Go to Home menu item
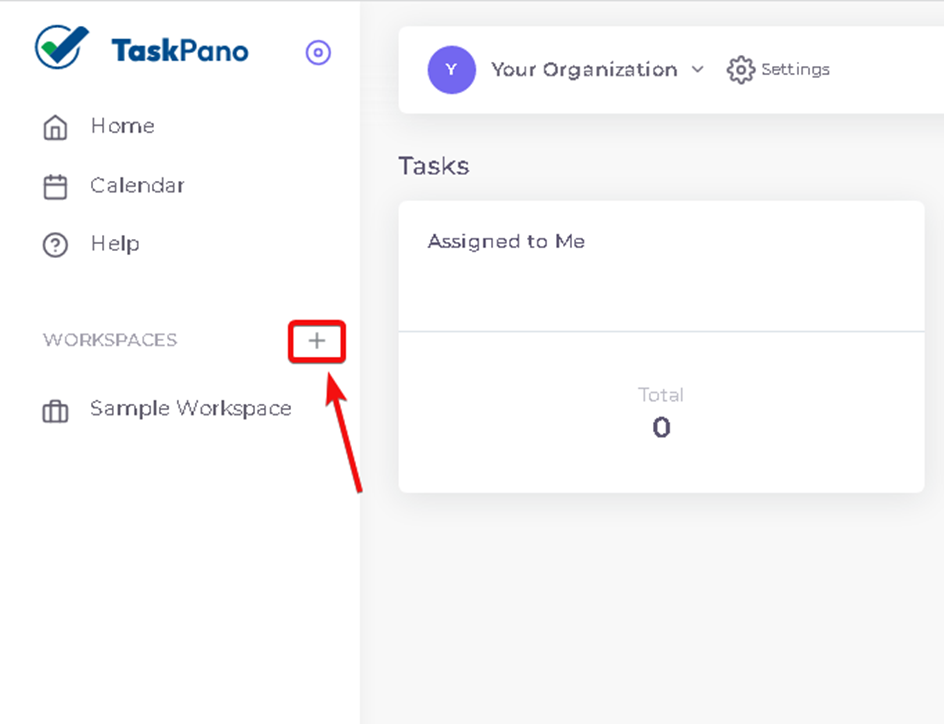Screen dimensions: 944x724 pyautogui.click(x=123, y=126)
